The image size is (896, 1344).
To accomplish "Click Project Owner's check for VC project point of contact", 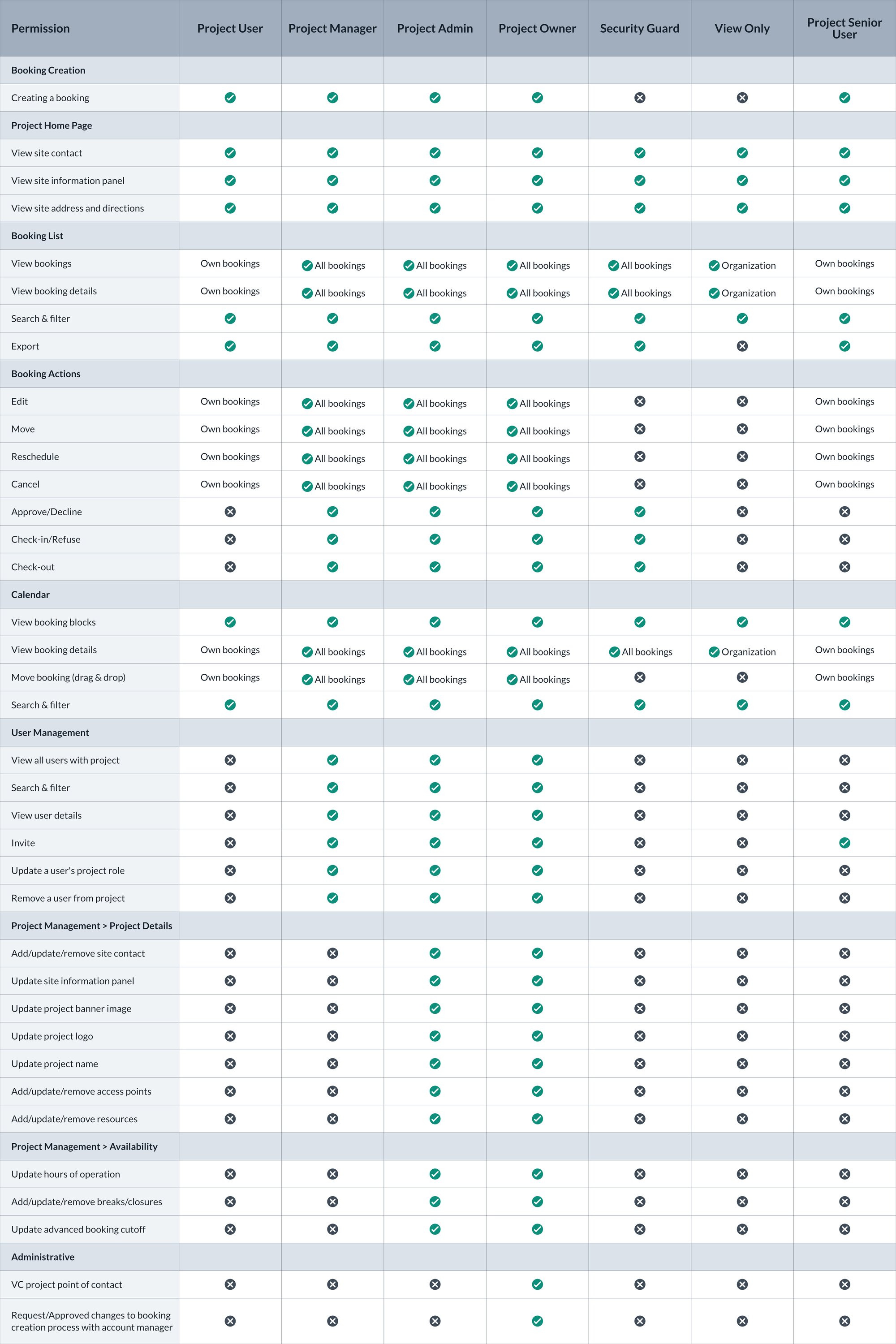I will coord(537,1284).
